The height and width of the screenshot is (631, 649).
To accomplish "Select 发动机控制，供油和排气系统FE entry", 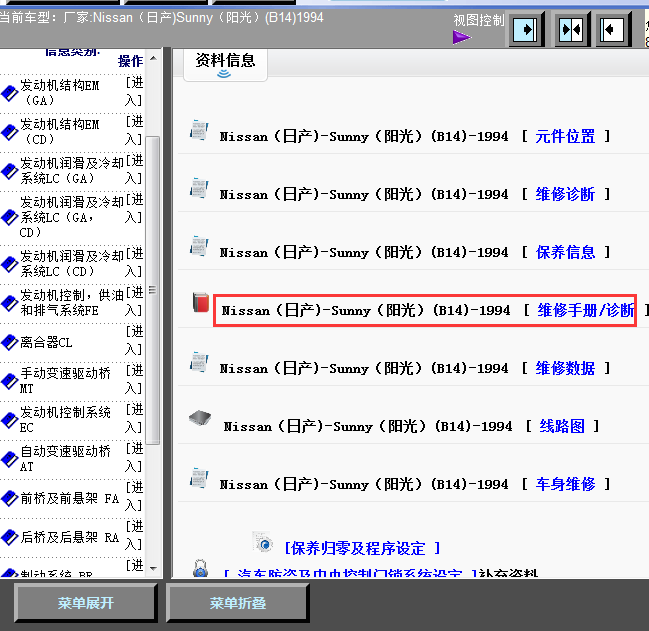I will pos(72,302).
